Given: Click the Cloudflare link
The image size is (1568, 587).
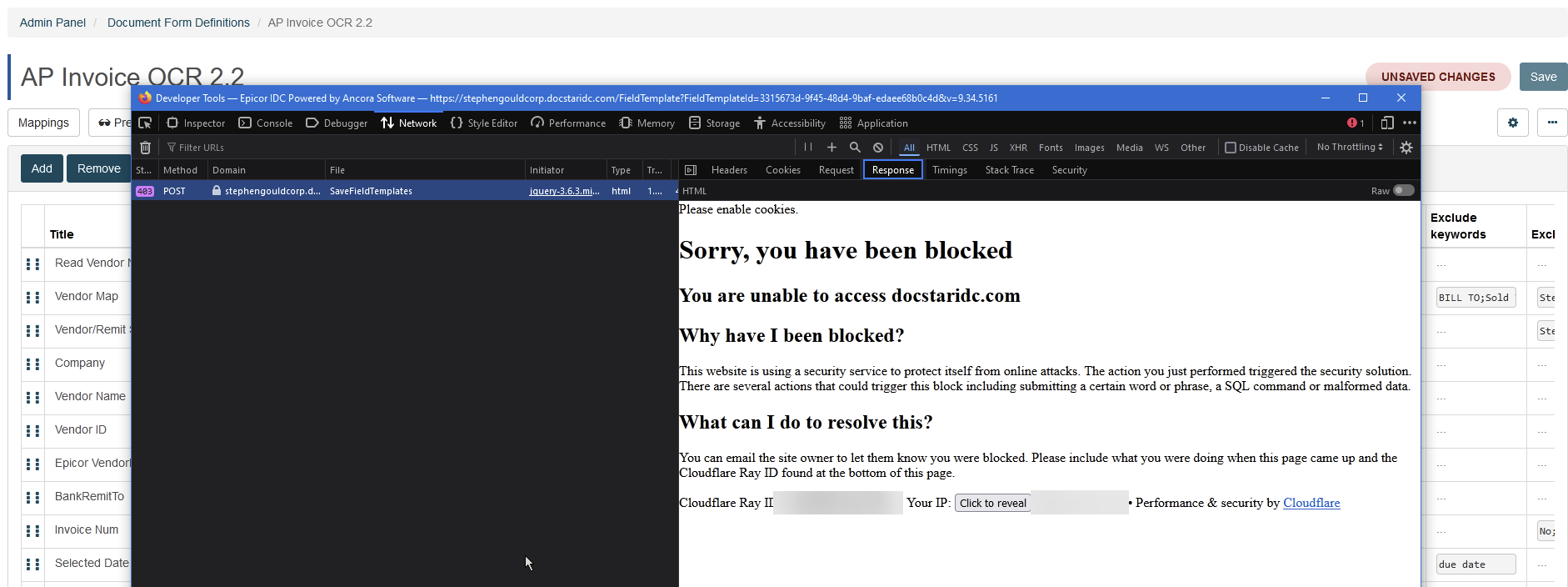Looking at the screenshot, I should point(1311,503).
